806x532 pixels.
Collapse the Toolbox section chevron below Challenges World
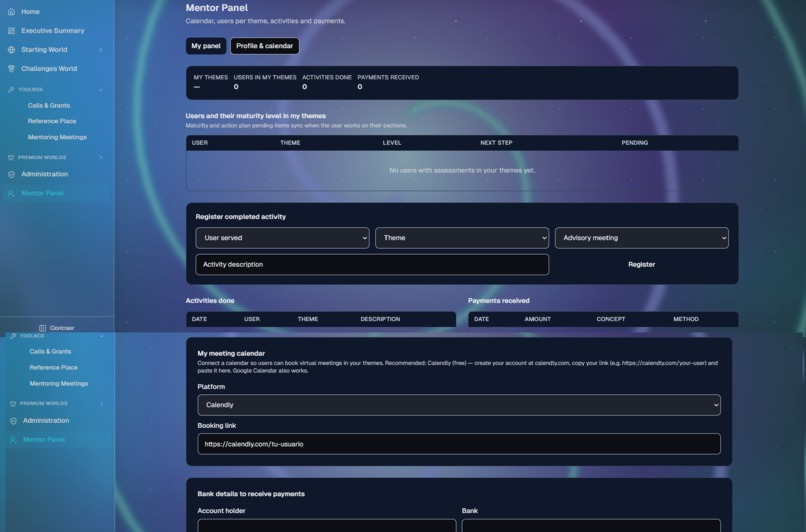click(x=101, y=89)
